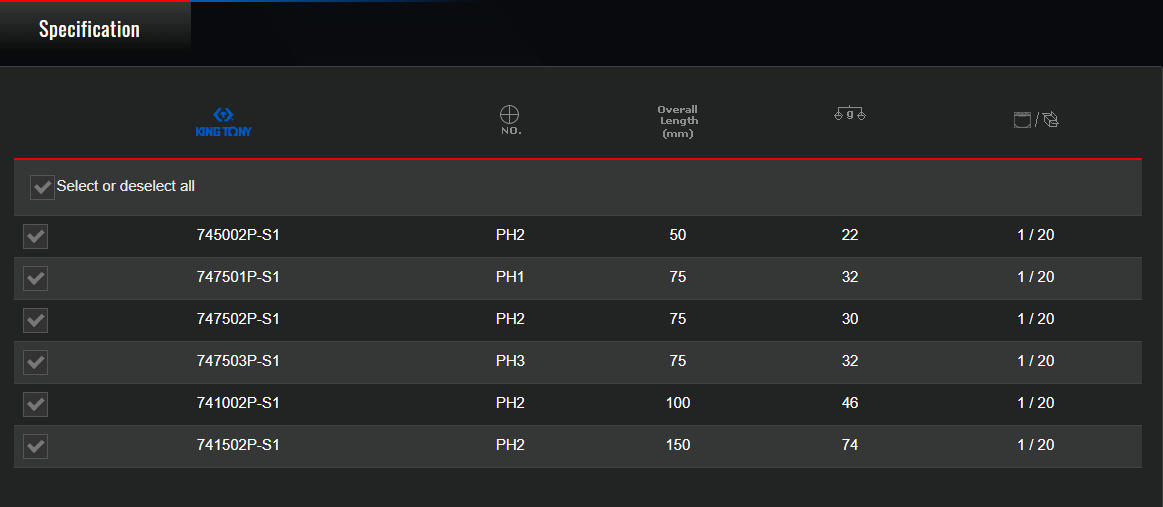This screenshot has height=507, width=1163.
Task: Uncheck the checkbox for 745002P-S1
Action: click(x=36, y=237)
